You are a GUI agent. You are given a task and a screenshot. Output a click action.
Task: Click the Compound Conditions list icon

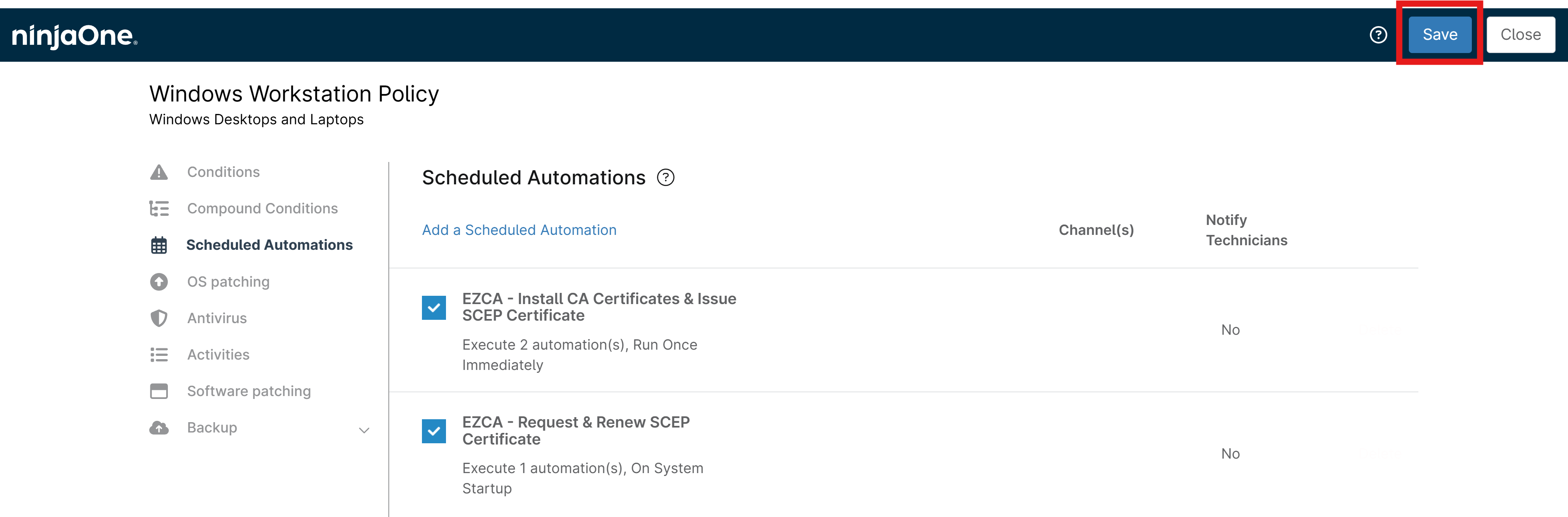coord(159,209)
